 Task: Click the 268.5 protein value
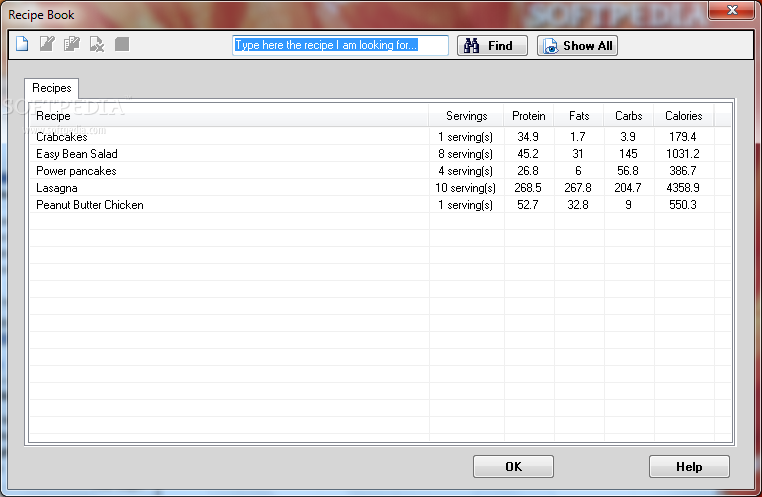(x=528, y=188)
